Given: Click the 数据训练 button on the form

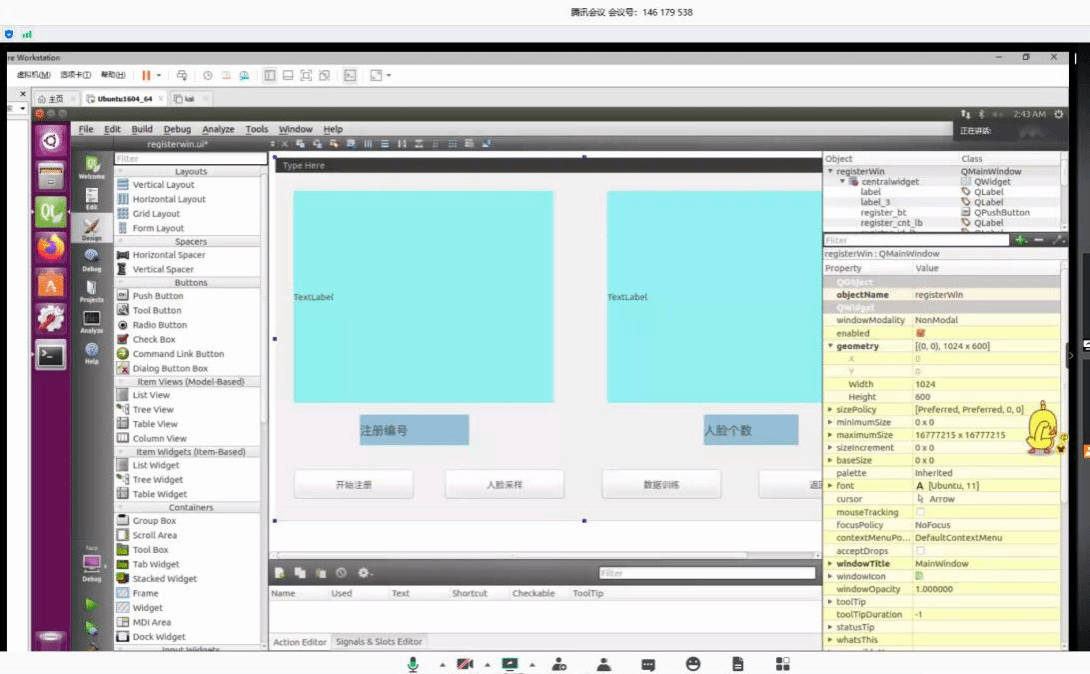Looking at the screenshot, I should [x=661, y=485].
